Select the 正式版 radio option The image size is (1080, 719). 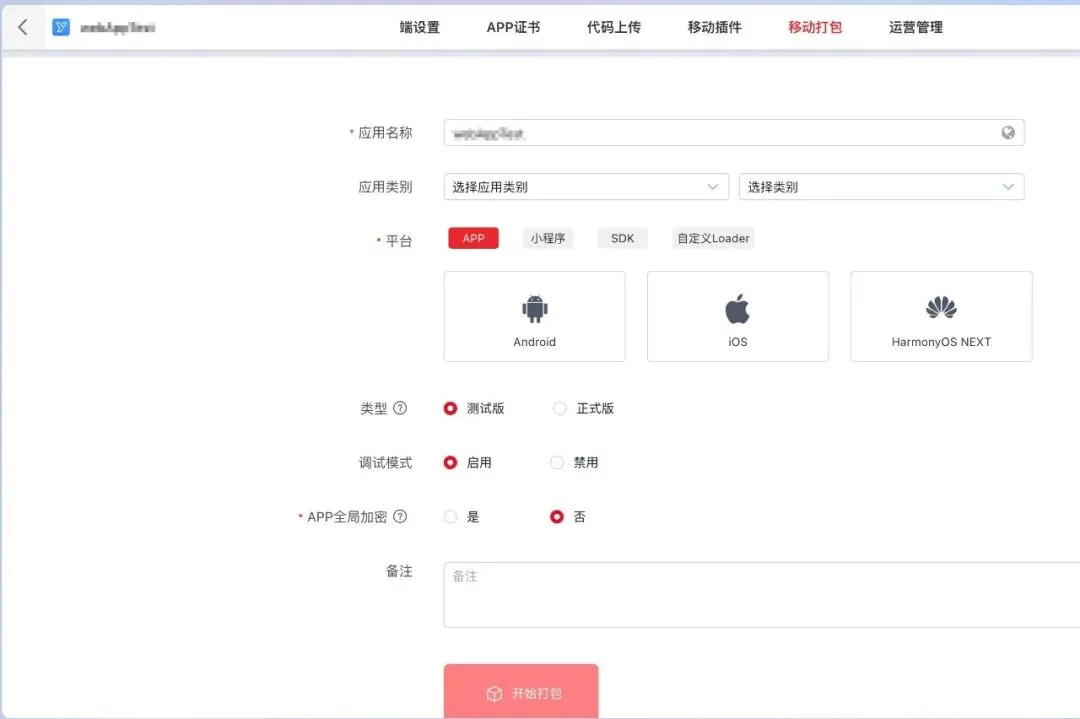(x=560, y=408)
